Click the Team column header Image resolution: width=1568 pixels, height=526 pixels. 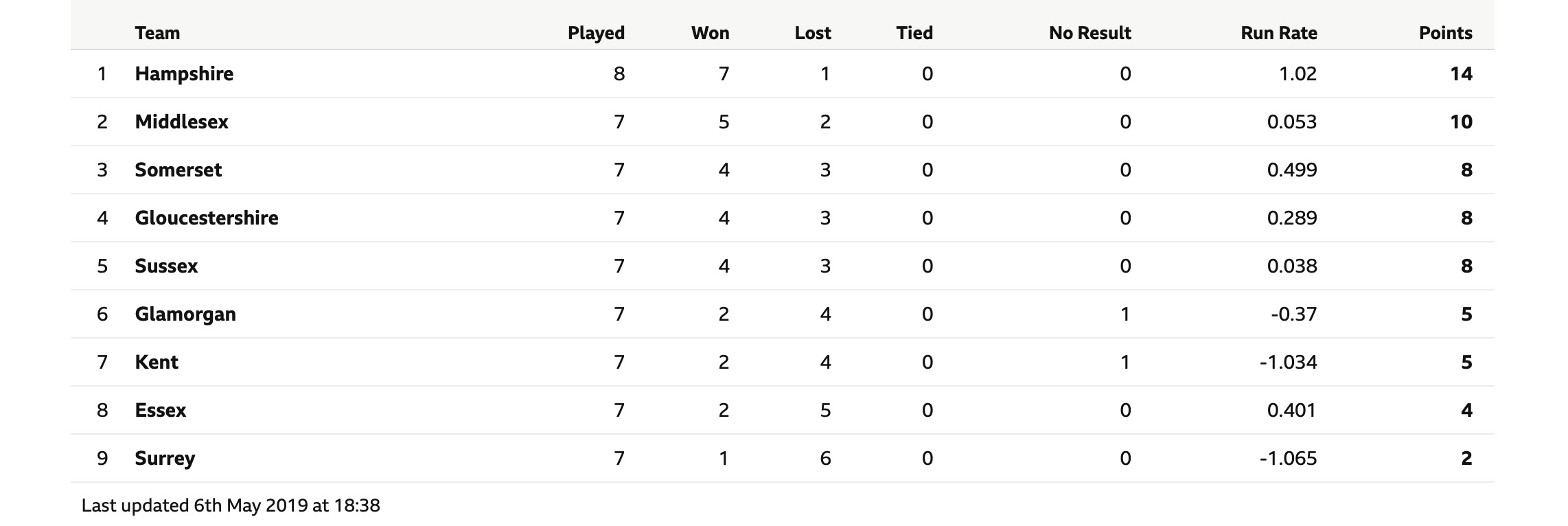pyautogui.click(x=157, y=33)
